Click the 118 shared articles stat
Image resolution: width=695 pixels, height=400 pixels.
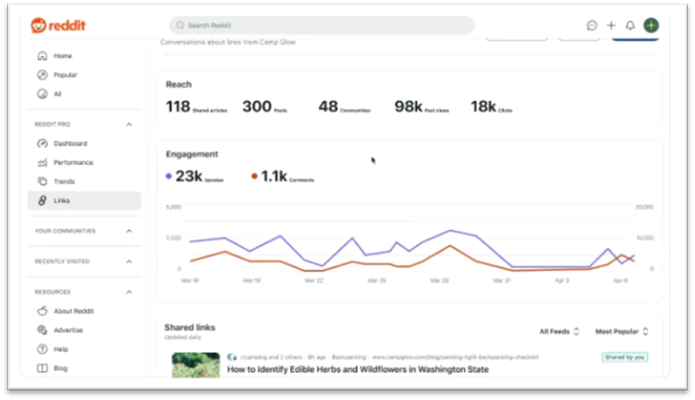196,107
